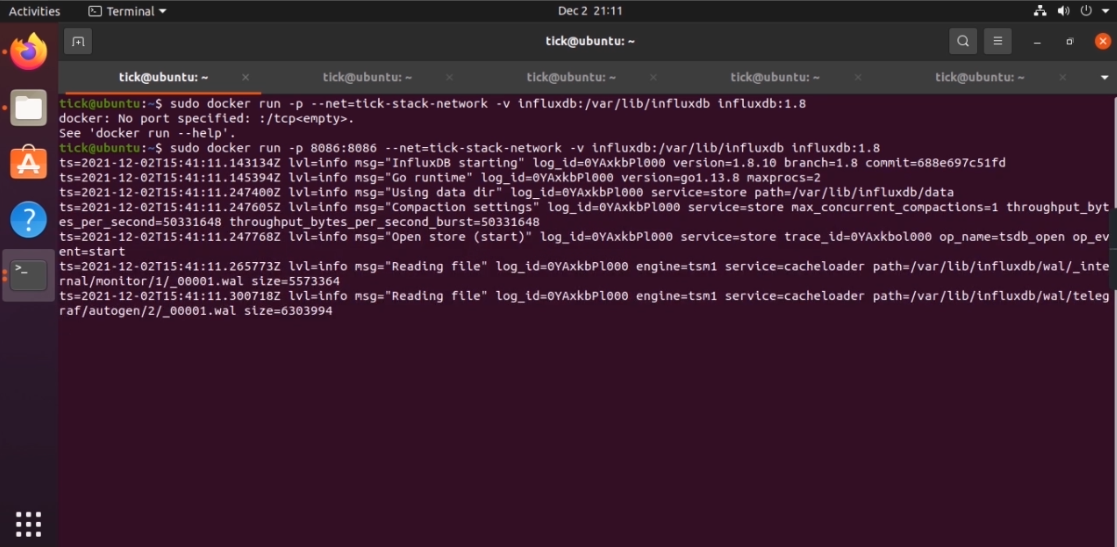Image resolution: width=1117 pixels, height=547 pixels.
Task: Open a new terminal tab
Action: tap(78, 41)
